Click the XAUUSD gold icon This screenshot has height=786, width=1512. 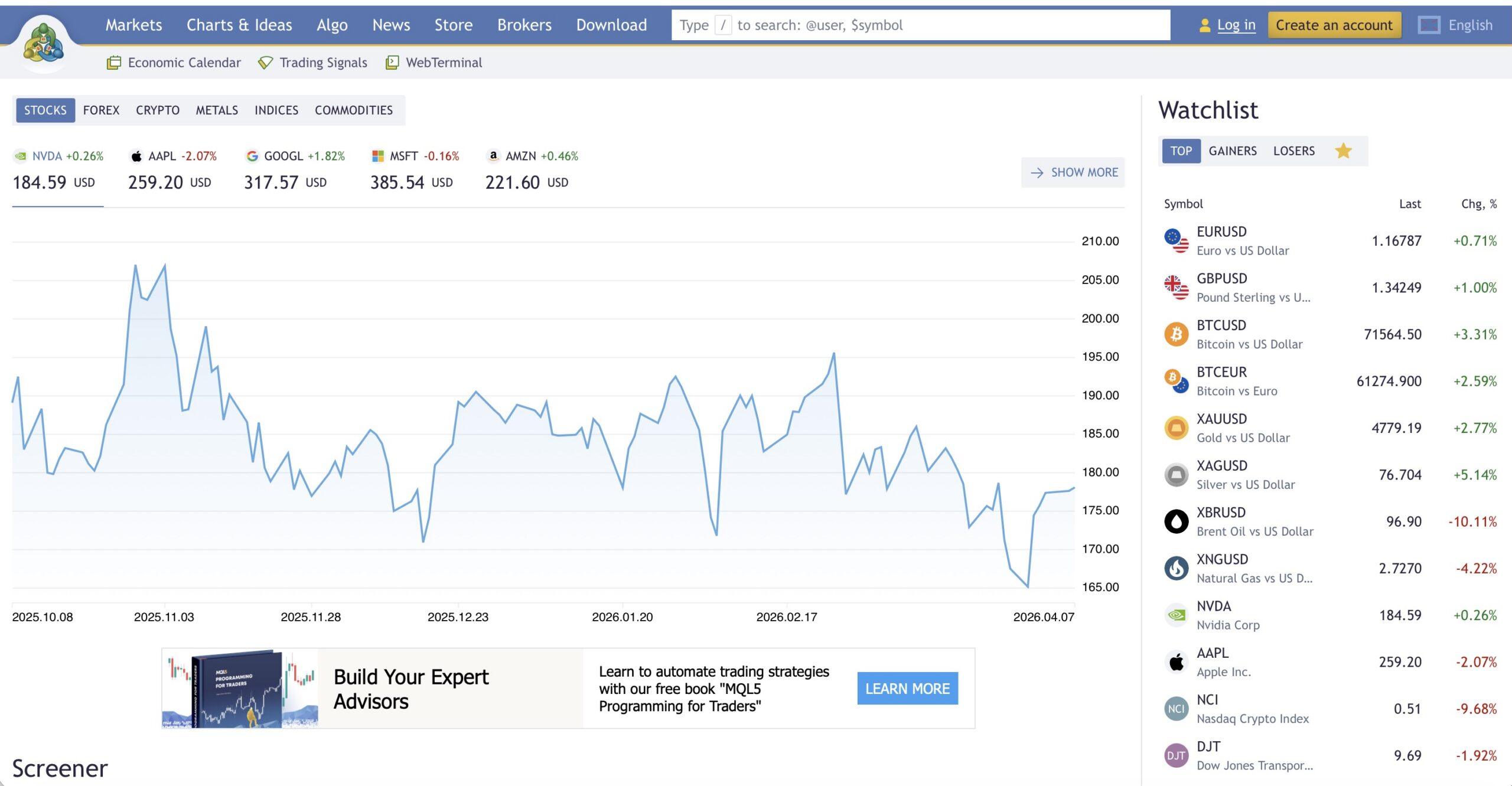(x=1177, y=428)
